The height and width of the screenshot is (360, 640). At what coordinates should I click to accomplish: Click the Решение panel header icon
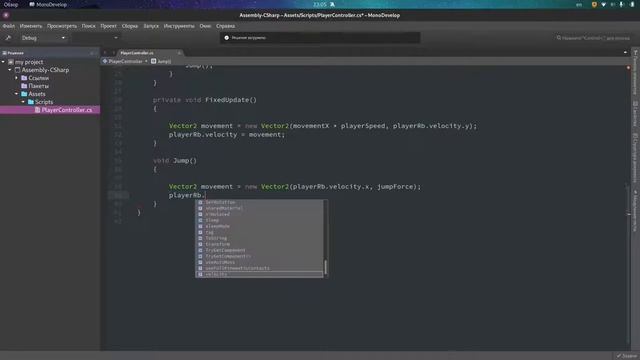[4, 53]
